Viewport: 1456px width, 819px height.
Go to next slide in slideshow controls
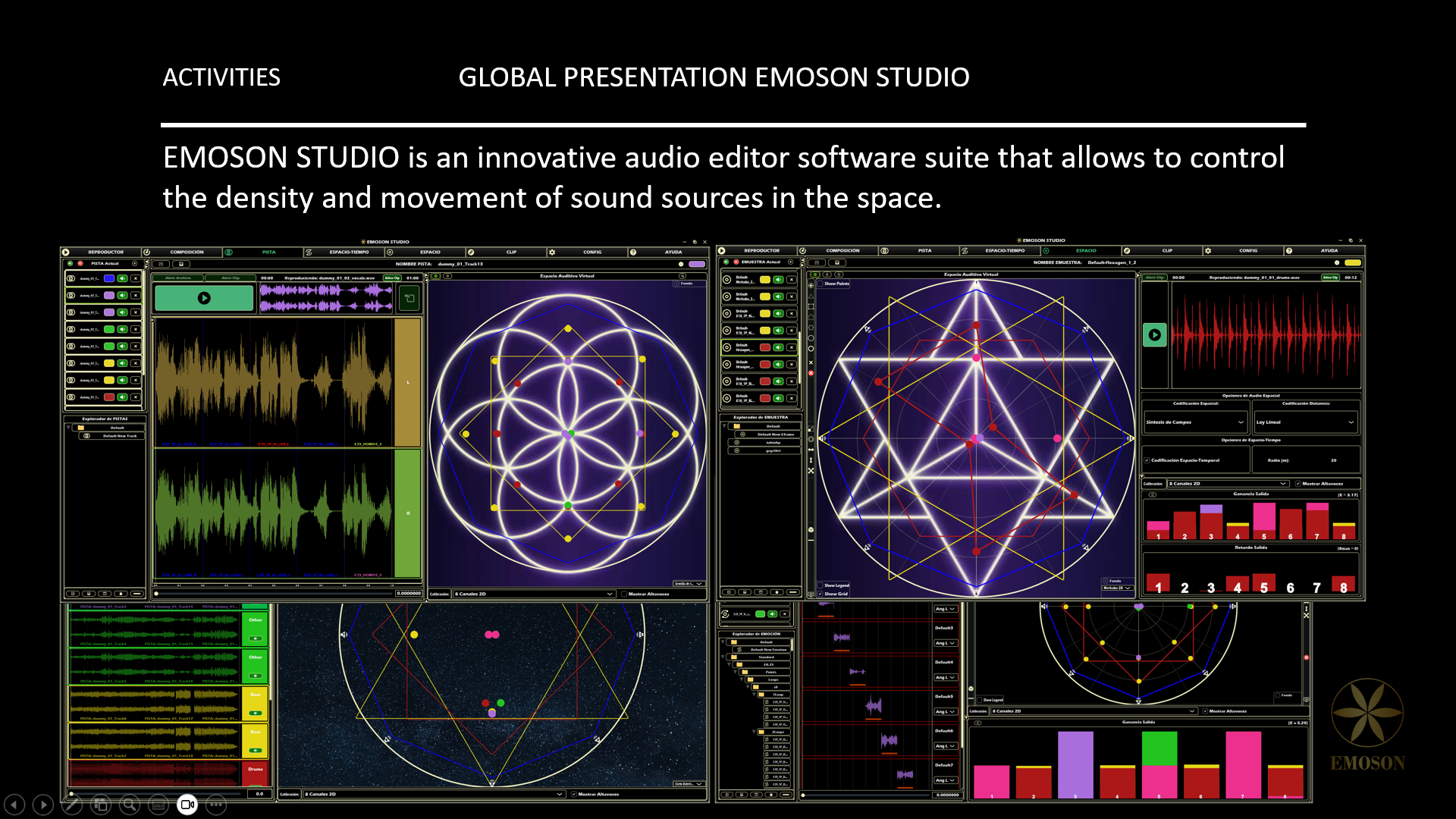43,804
